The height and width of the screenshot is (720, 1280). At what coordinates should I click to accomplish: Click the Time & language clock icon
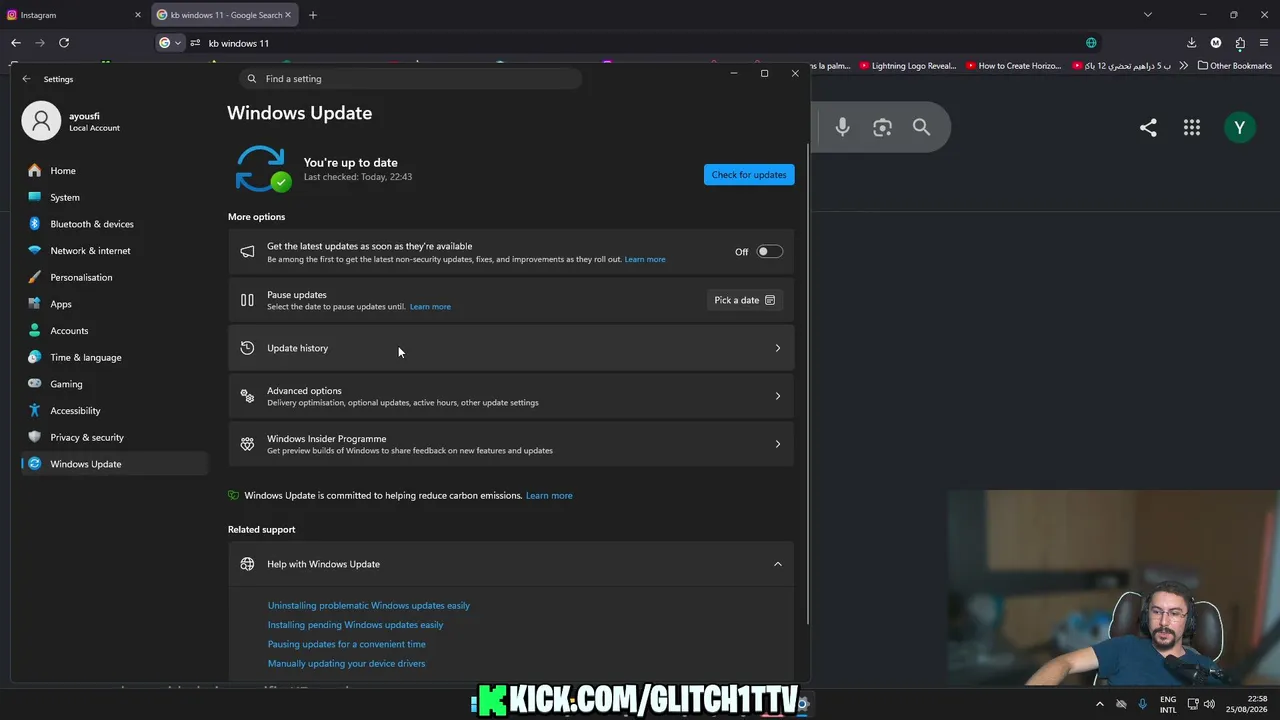point(35,357)
